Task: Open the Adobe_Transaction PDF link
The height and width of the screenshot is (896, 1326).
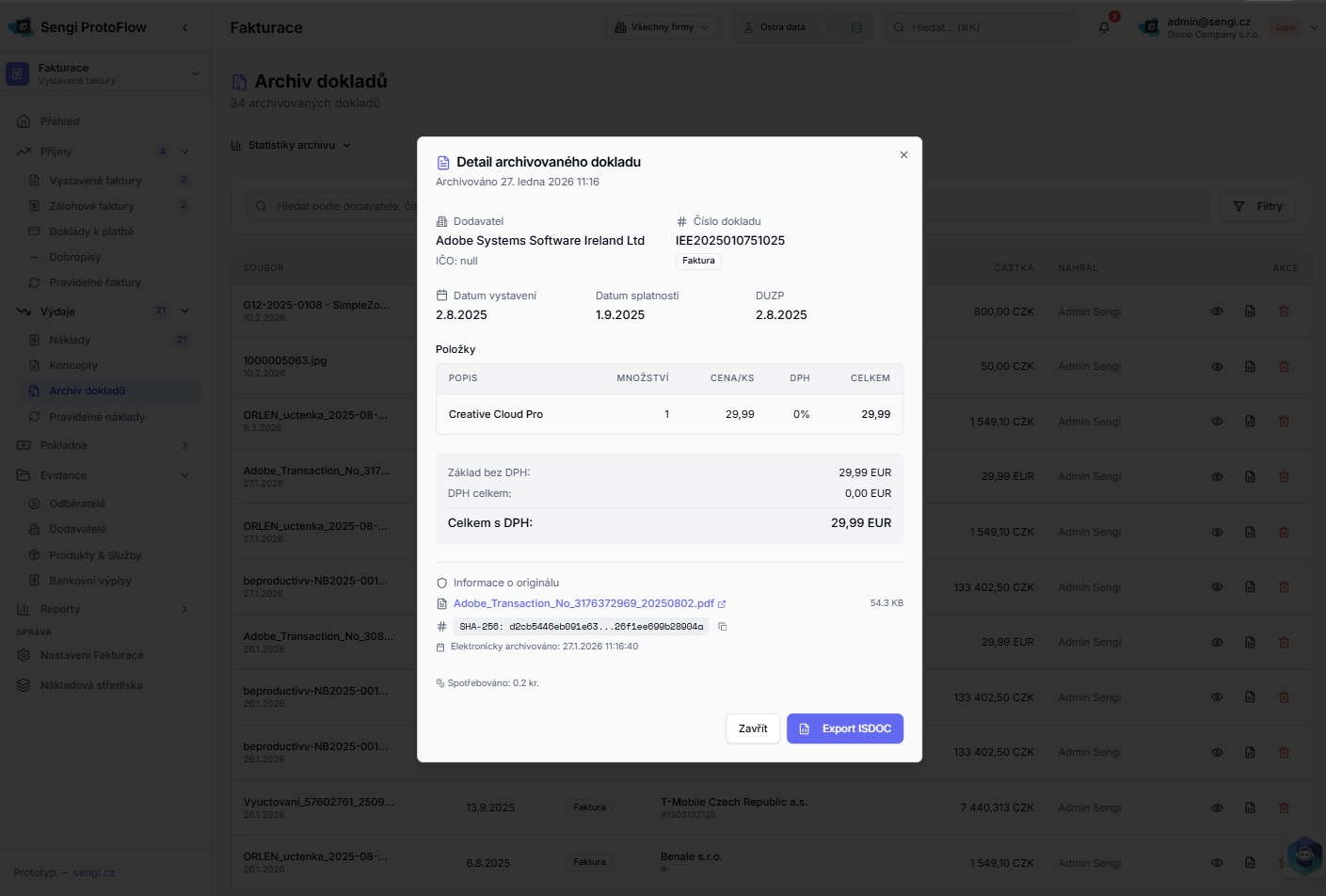Action: click(x=583, y=603)
